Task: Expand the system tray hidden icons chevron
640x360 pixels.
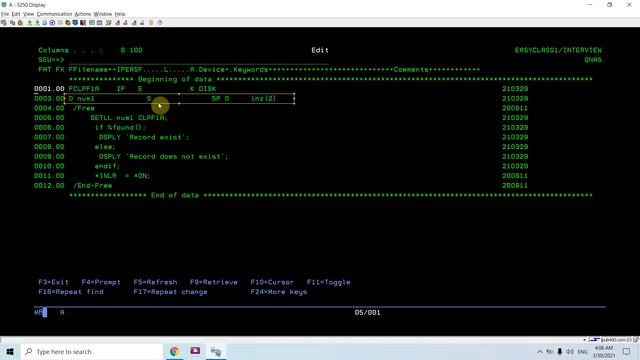Action: [540, 351]
